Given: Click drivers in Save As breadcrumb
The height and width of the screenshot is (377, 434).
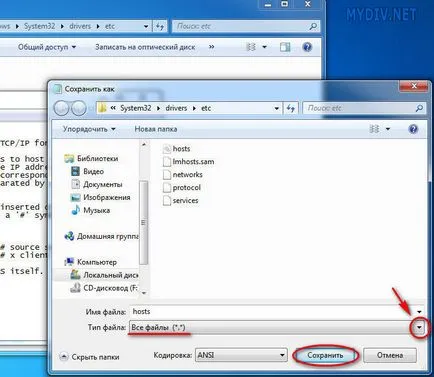Looking at the screenshot, I should tap(176, 108).
